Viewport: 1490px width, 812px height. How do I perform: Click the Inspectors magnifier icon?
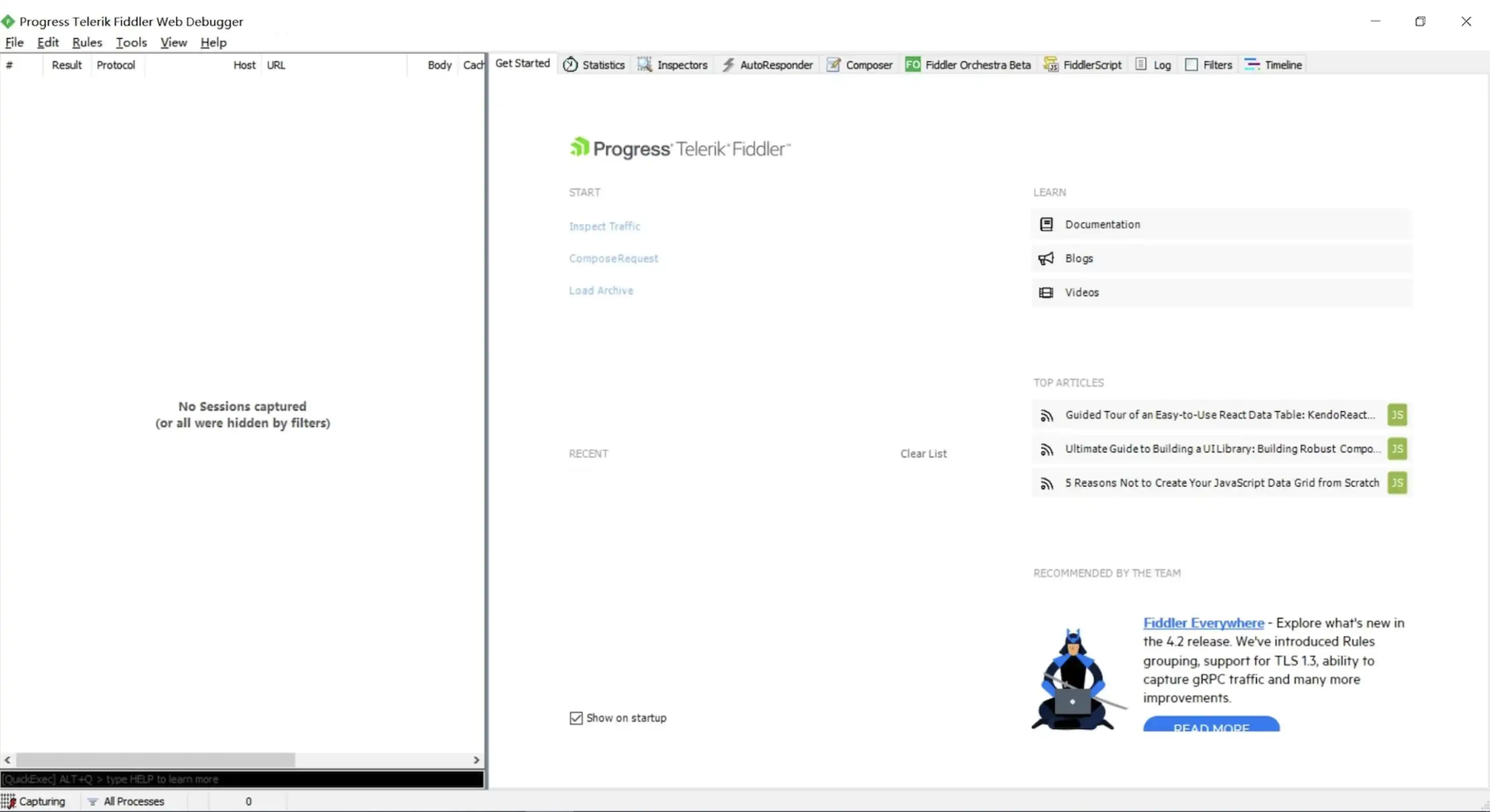click(645, 64)
